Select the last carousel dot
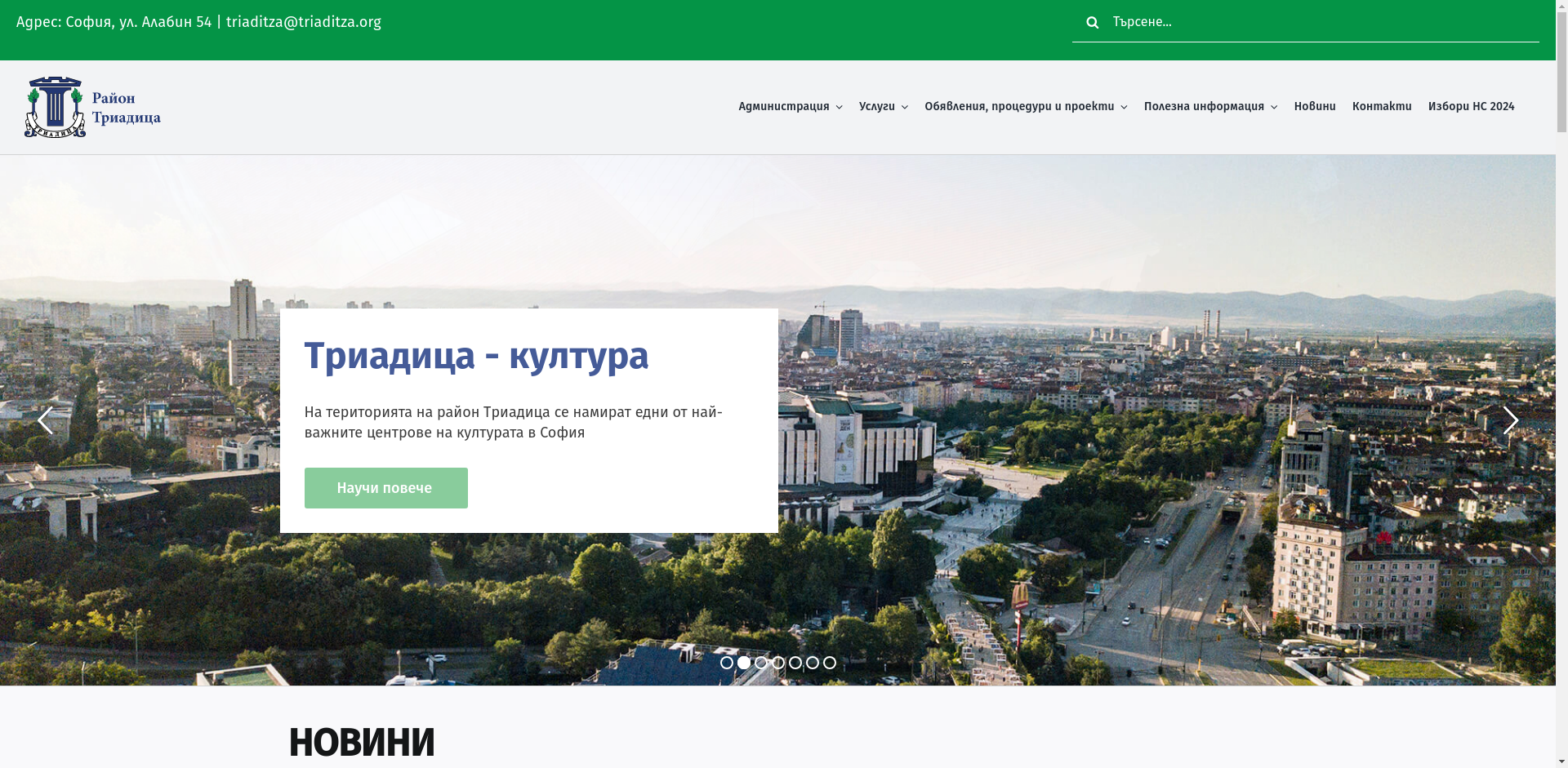1568x768 pixels. 831,663
